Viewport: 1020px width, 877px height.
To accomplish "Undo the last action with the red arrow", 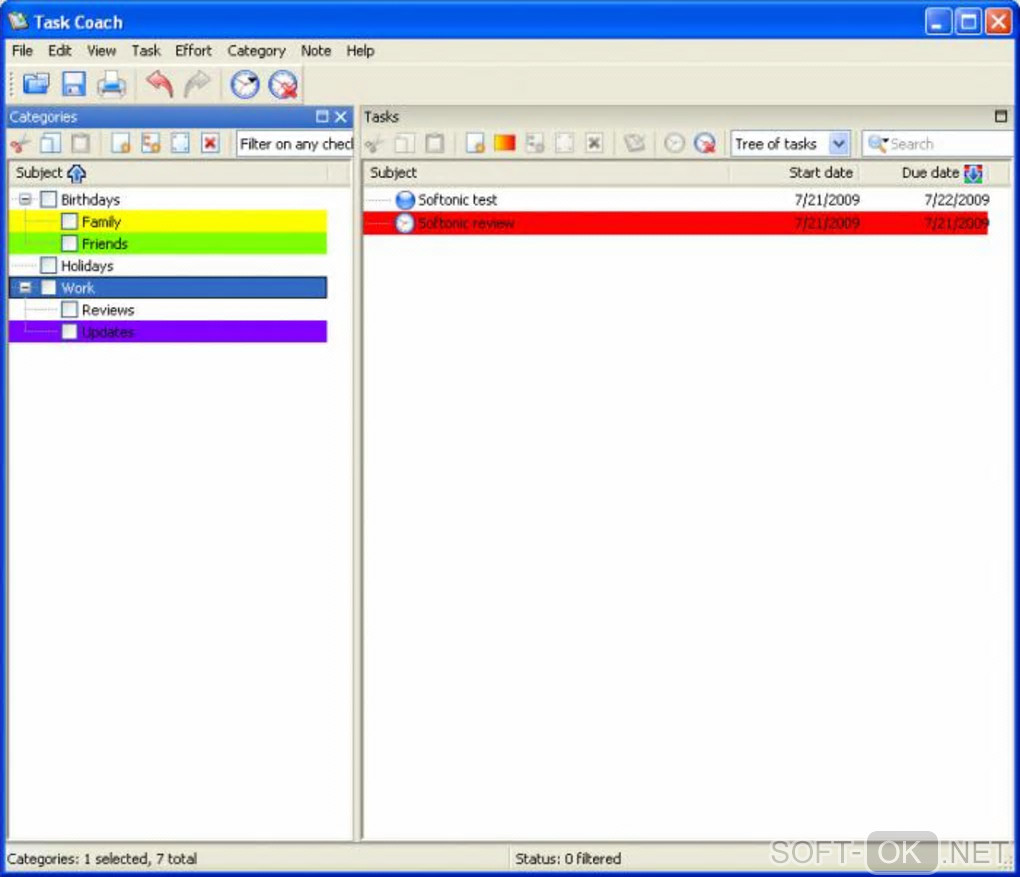I will point(159,85).
